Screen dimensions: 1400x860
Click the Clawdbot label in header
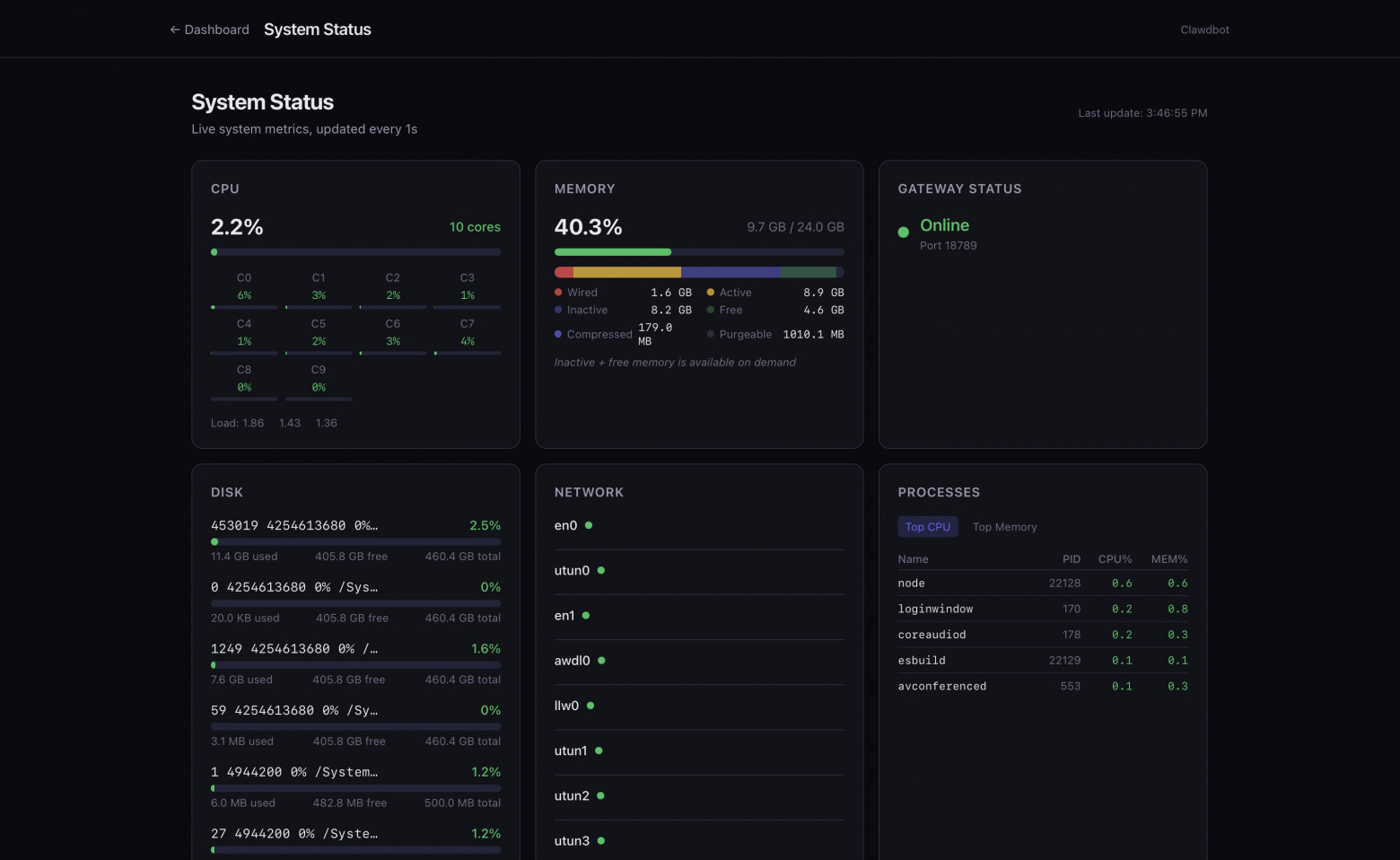click(1204, 30)
